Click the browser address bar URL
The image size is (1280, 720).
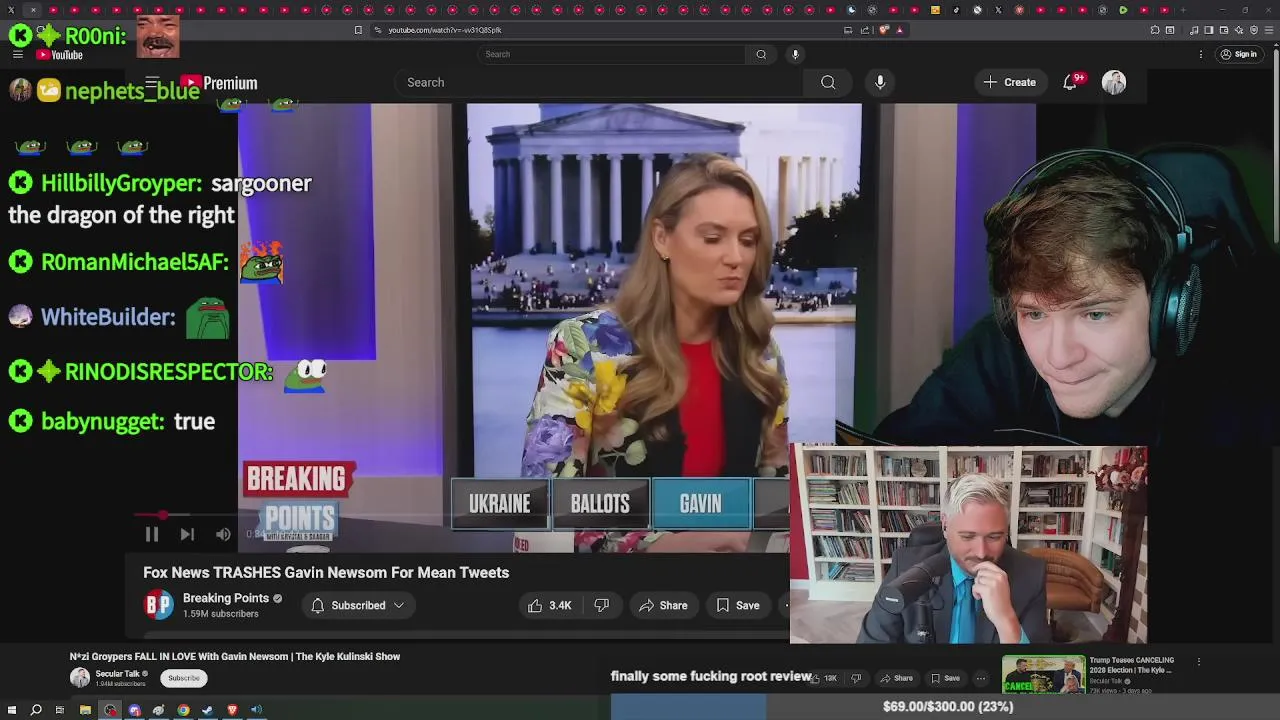(x=445, y=30)
